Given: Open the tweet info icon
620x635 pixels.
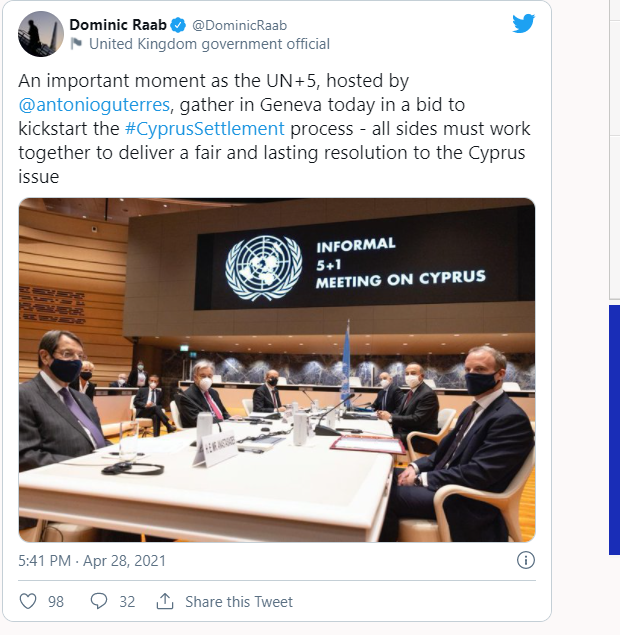Looking at the screenshot, I should [x=526, y=560].
